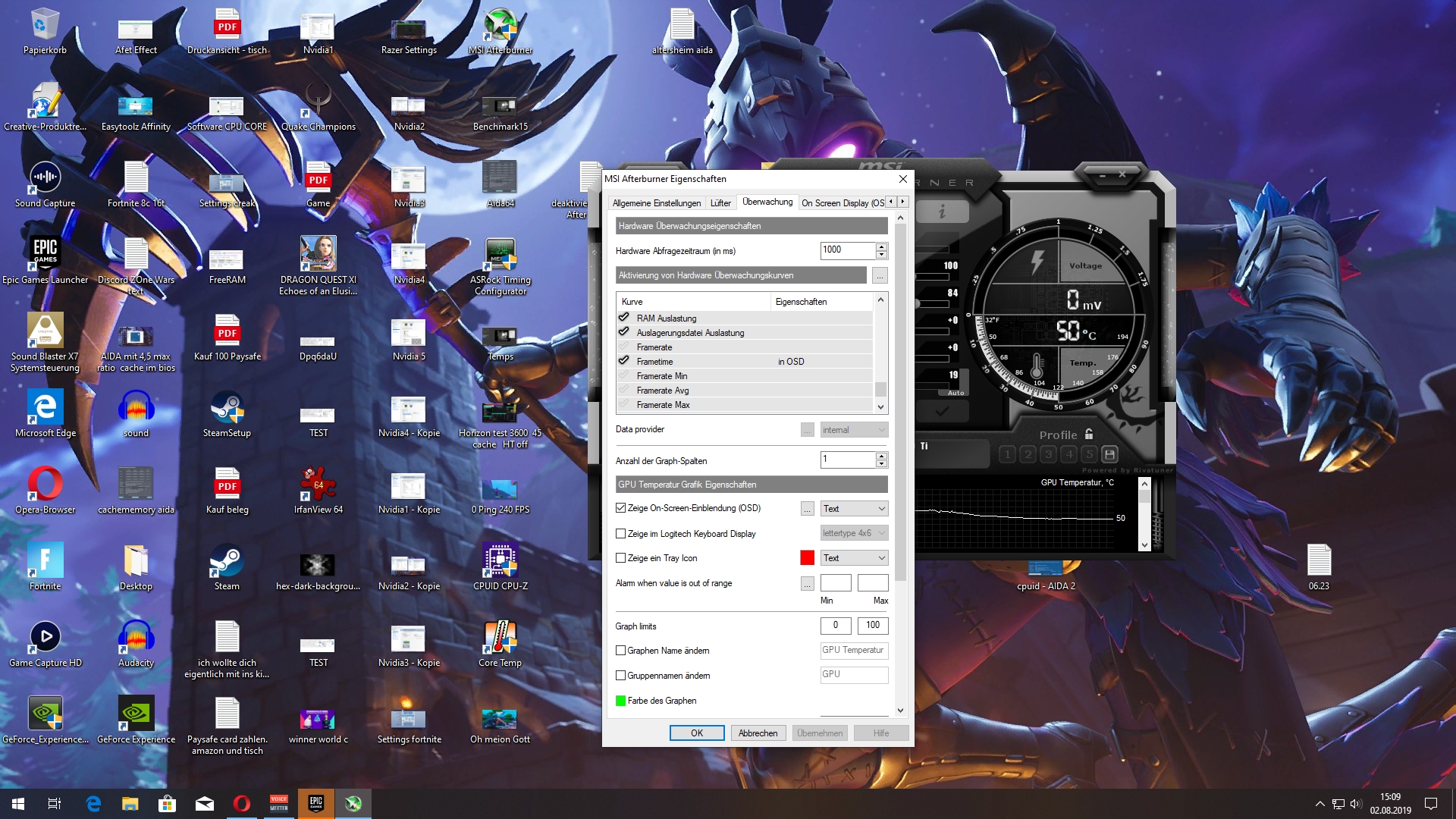Open Epic Games Launcher in taskbar
1456x819 pixels.
click(316, 804)
